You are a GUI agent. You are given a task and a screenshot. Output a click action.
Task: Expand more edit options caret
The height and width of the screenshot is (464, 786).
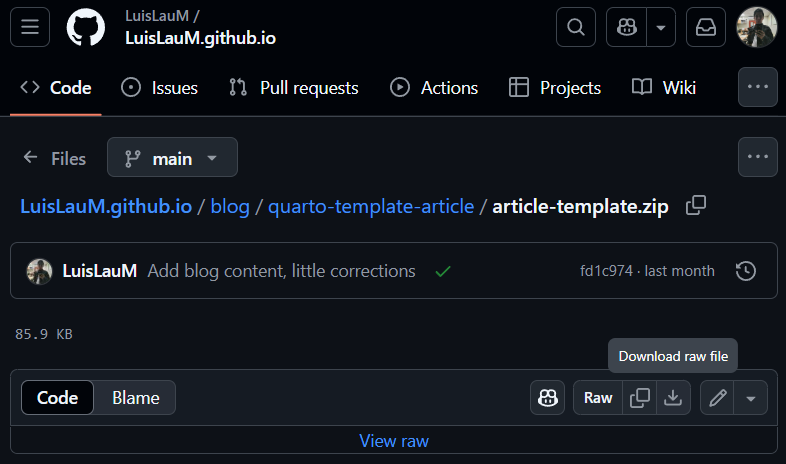click(x=751, y=398)
